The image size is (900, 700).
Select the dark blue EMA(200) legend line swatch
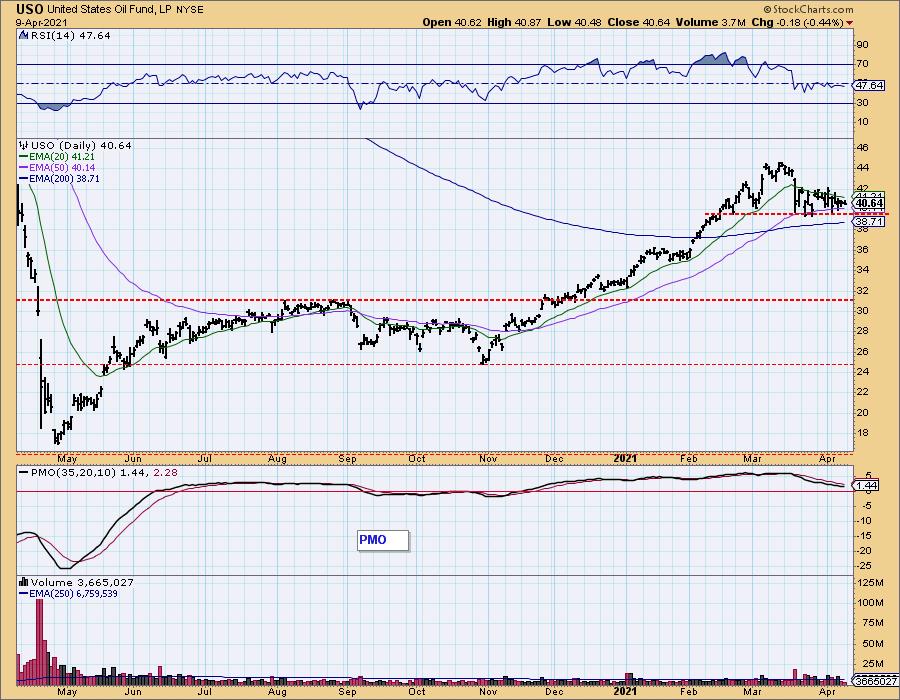pos(23,178)
